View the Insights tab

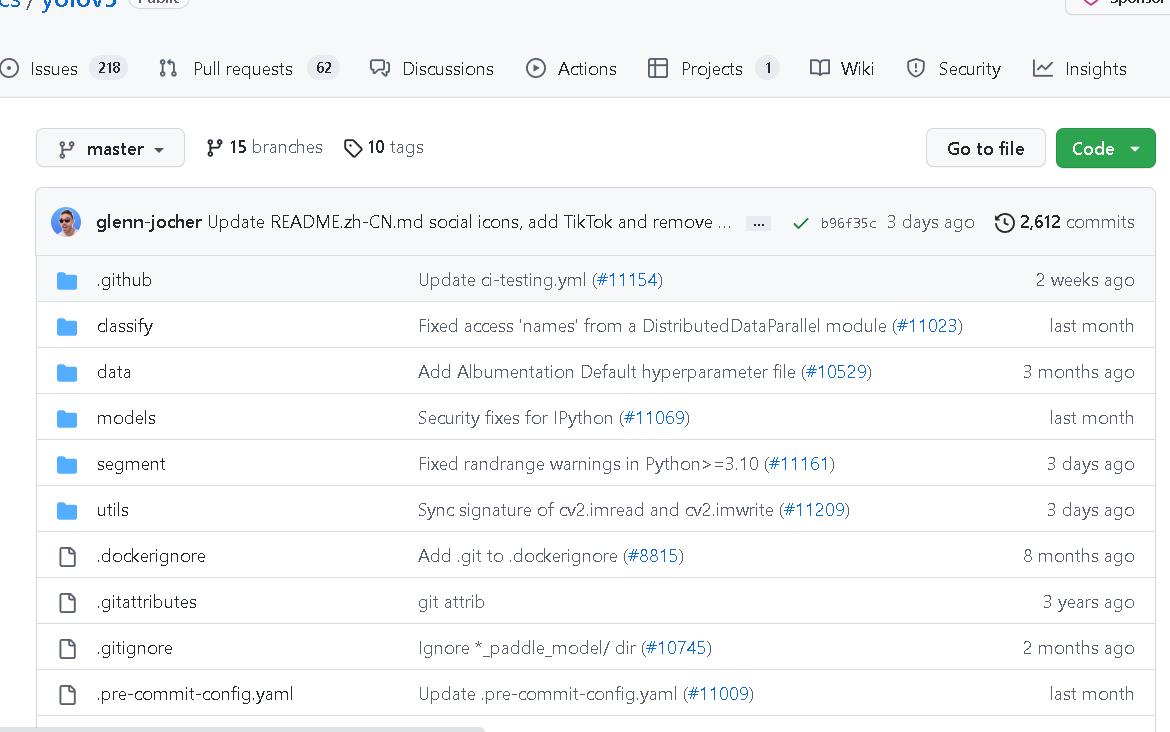(x=1079, y=69)
